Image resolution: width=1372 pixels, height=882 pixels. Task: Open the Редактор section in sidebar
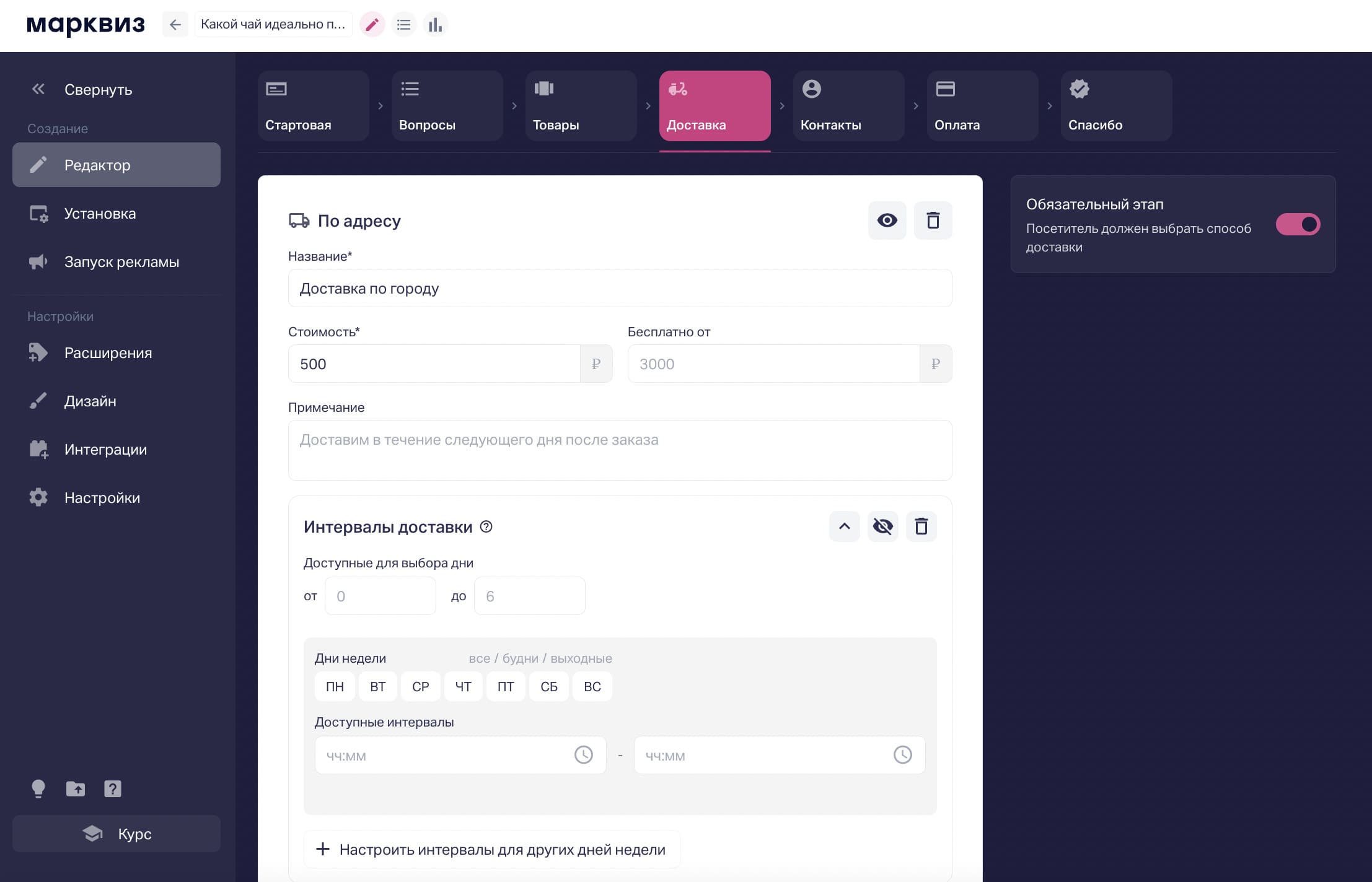(97, 165)
